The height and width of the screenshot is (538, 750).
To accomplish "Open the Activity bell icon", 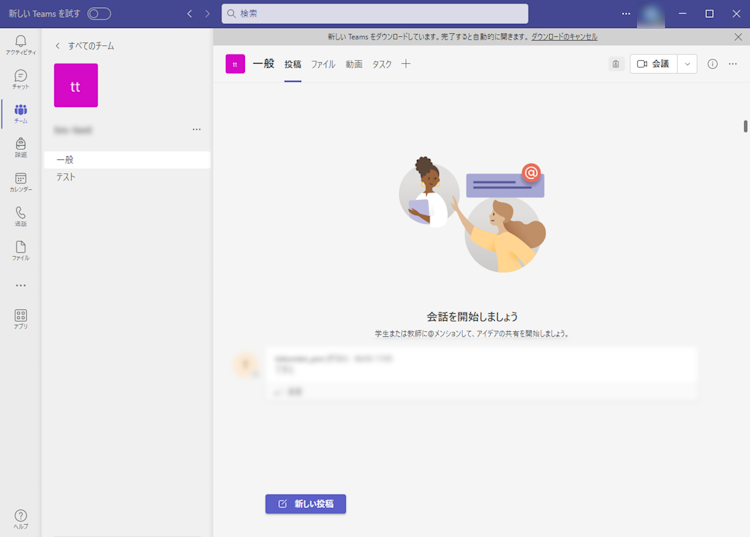I will [20, 43].
